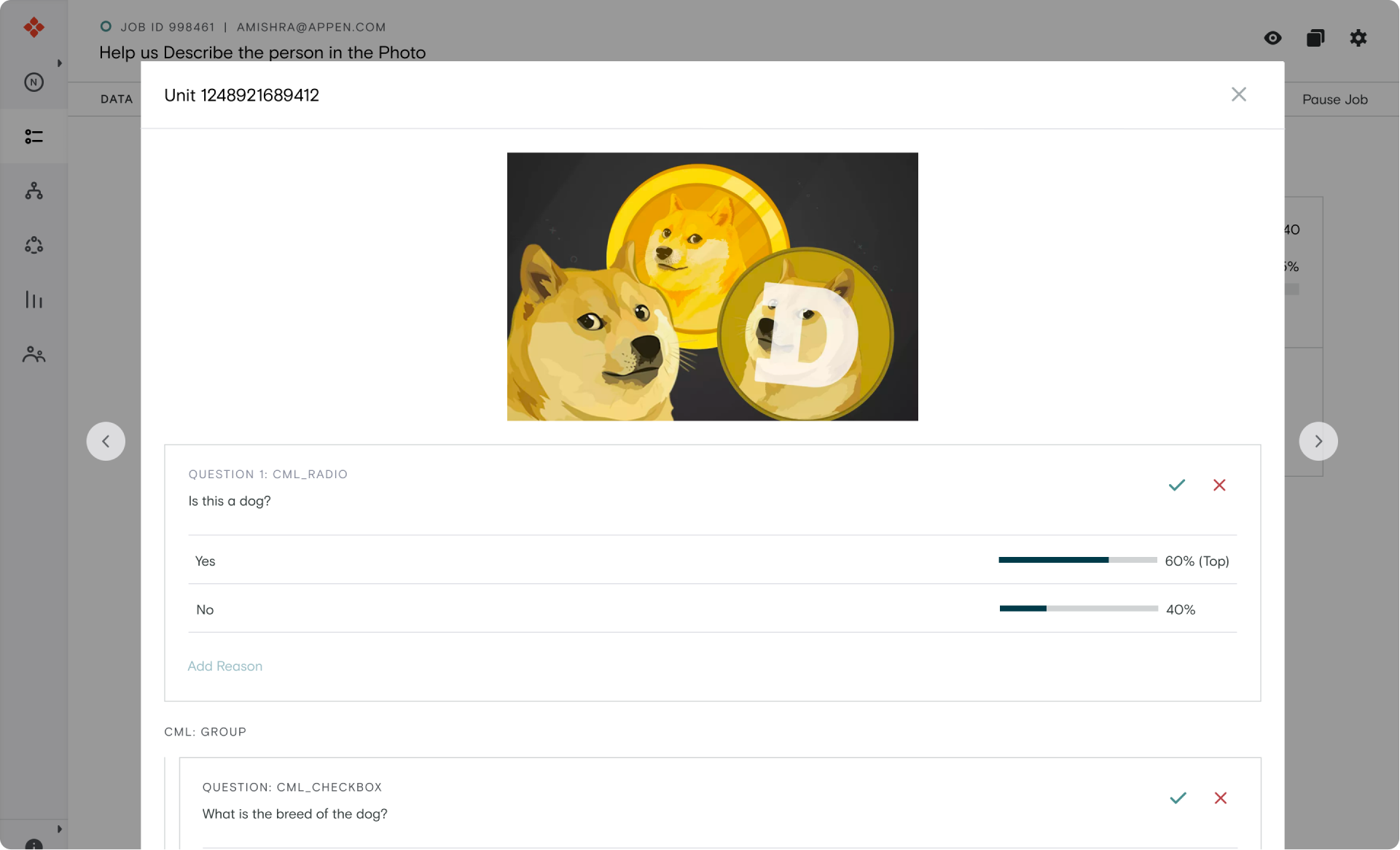Click the job status circle indicator
Screen dimensions: 1400x850
click(x=106, y=26)
